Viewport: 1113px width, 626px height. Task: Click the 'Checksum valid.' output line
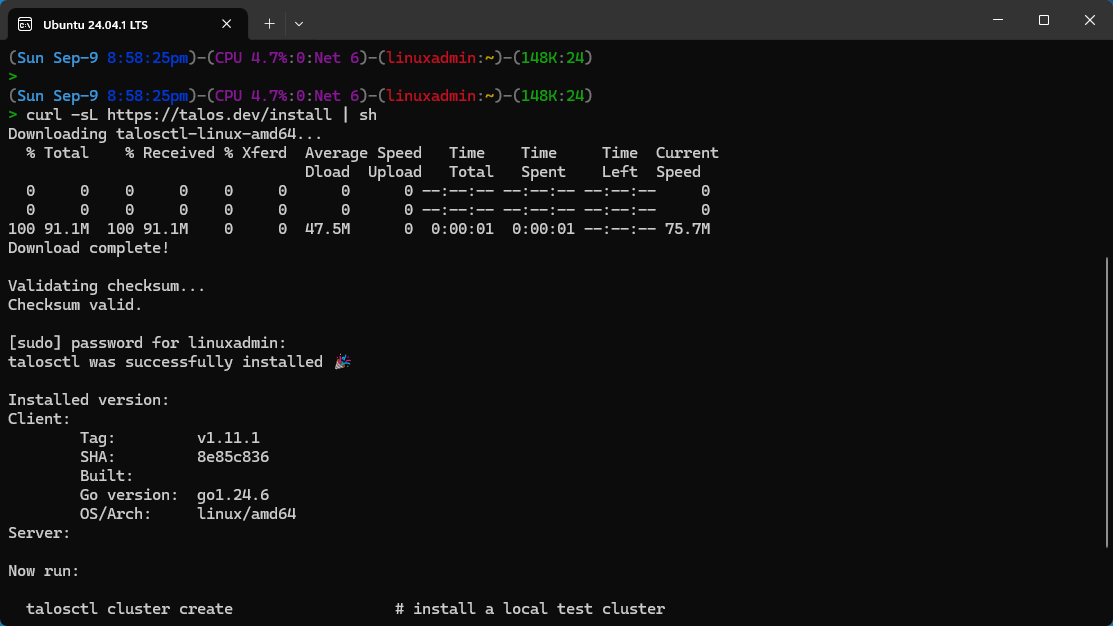coord(75,305)
